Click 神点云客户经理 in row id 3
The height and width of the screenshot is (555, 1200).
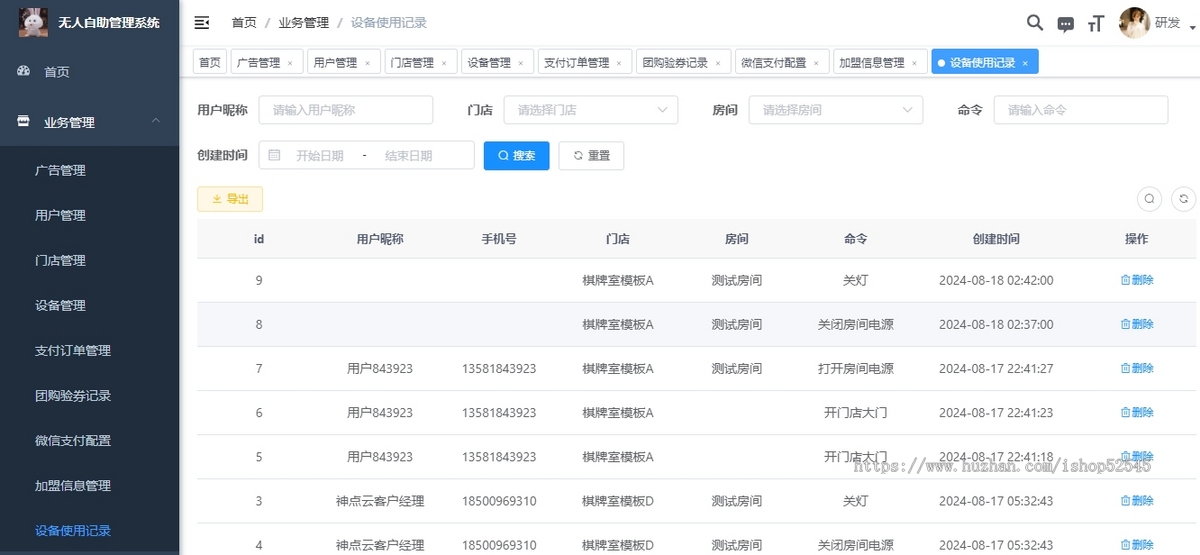[380, 501]
